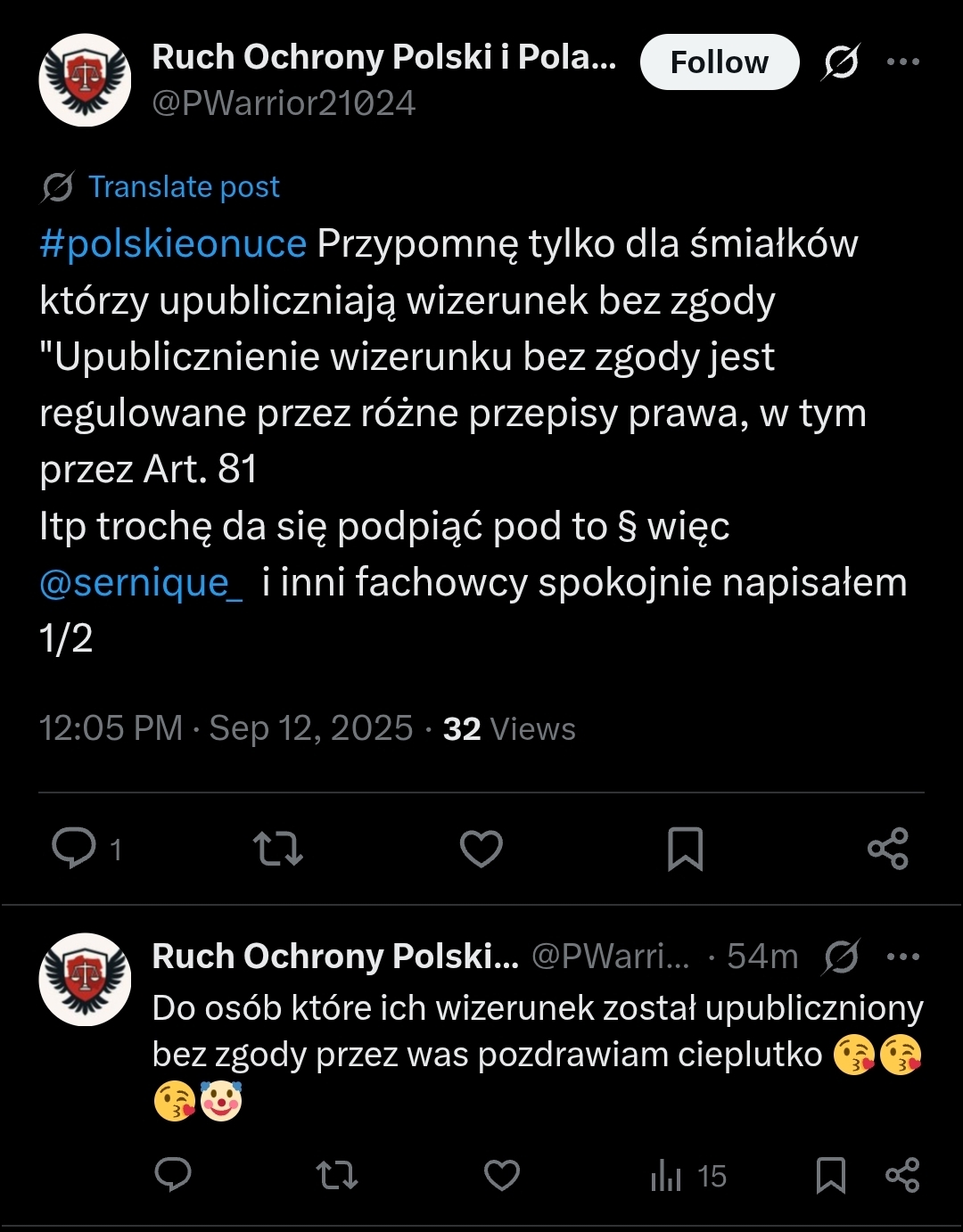963x1232 pixels.
Task: Like the reply post
Action: coord(501,1175)
